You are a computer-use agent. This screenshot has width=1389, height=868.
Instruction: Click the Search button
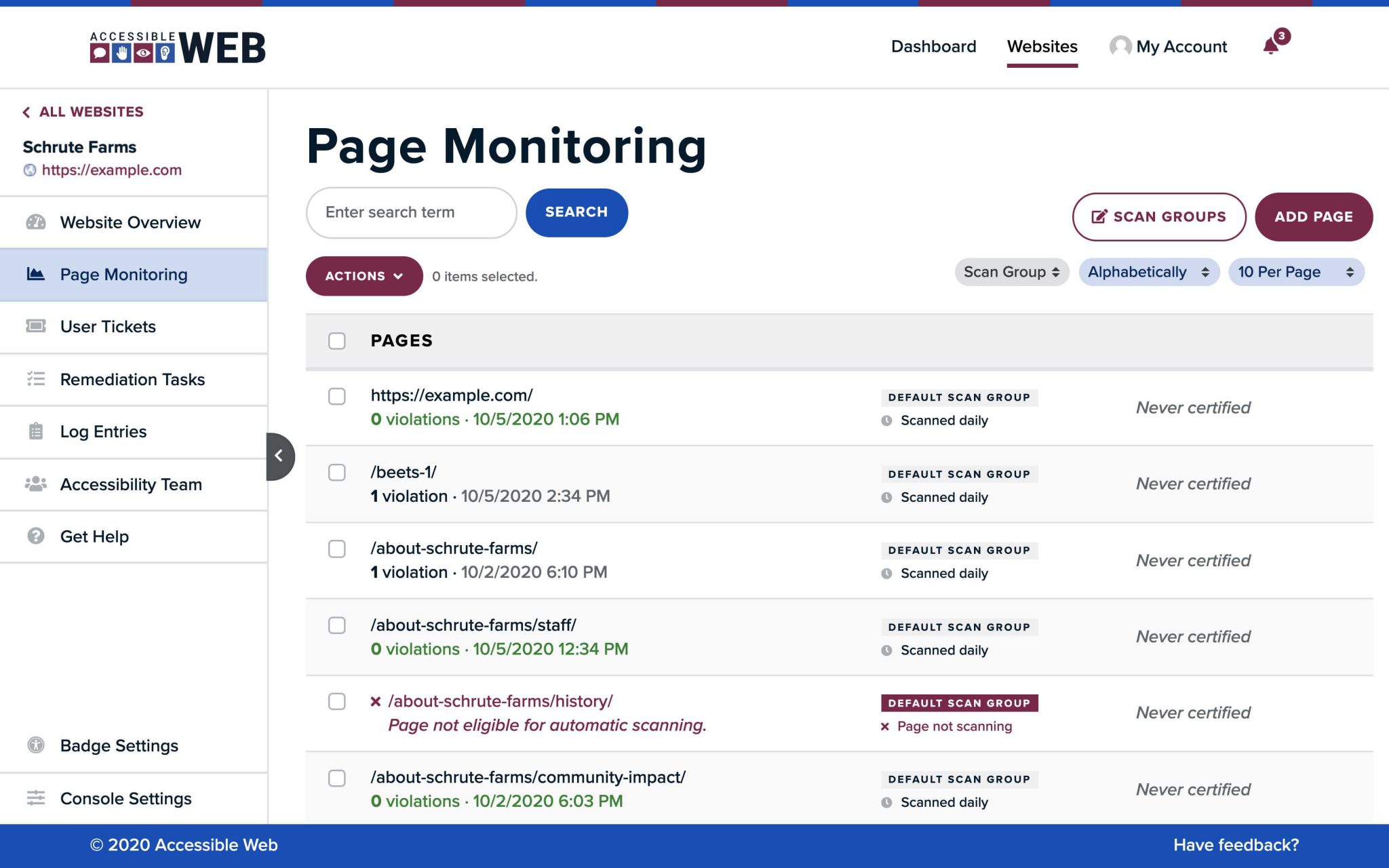point(576,212)
